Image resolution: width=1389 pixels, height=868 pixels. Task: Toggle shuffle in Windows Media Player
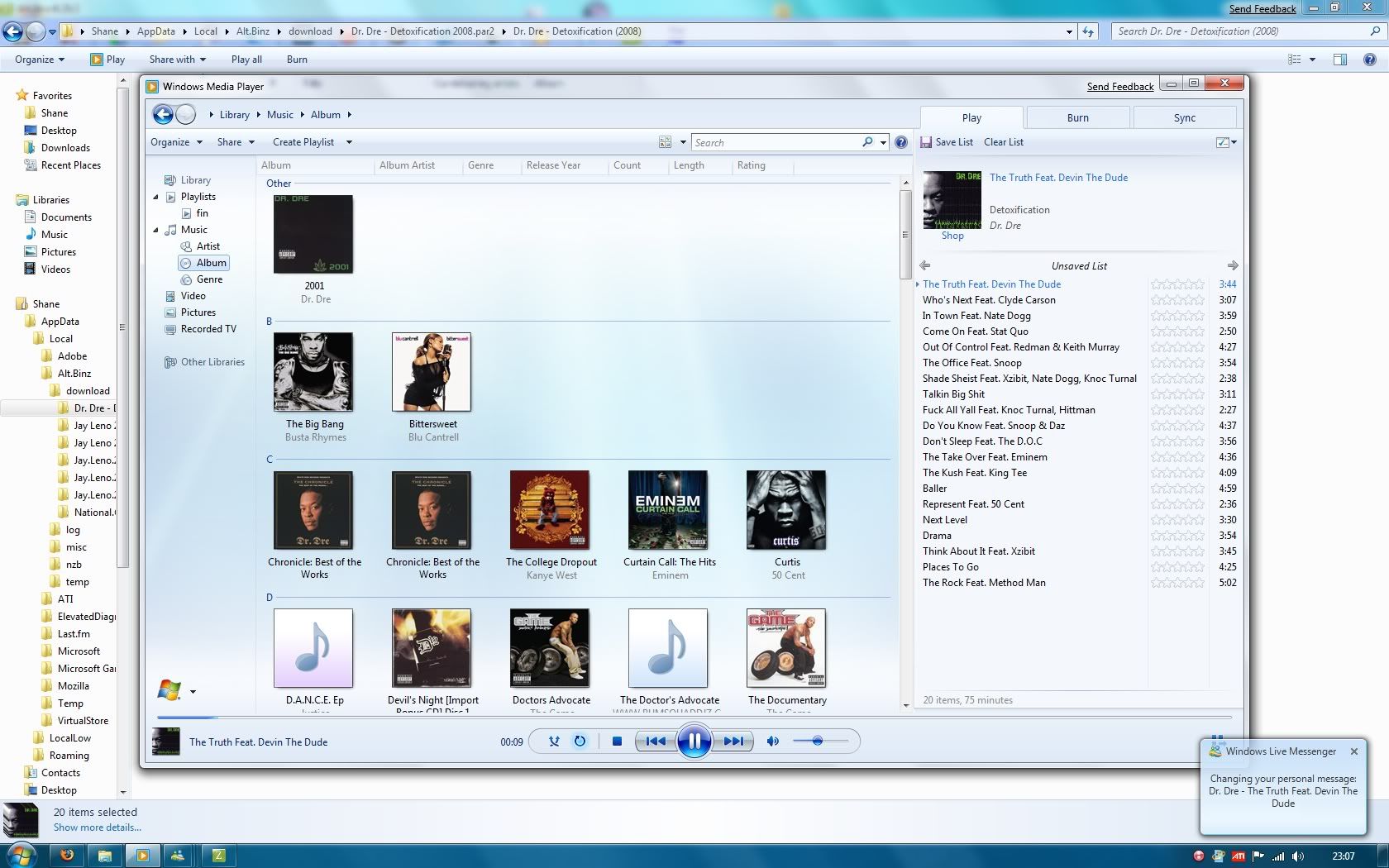pos(554,742)
